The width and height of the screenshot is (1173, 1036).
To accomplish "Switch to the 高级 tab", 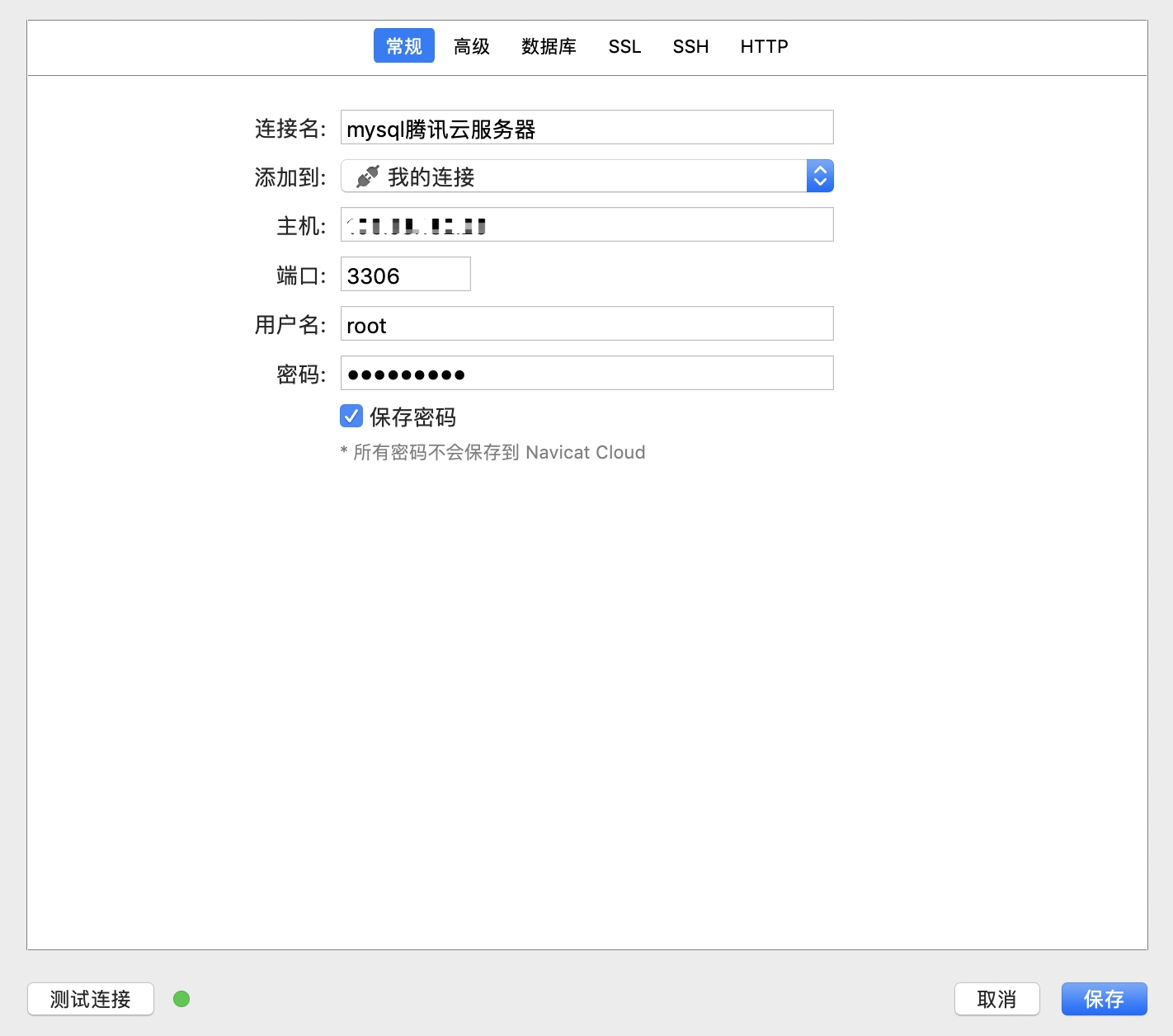I will click(x=471, y=46).
